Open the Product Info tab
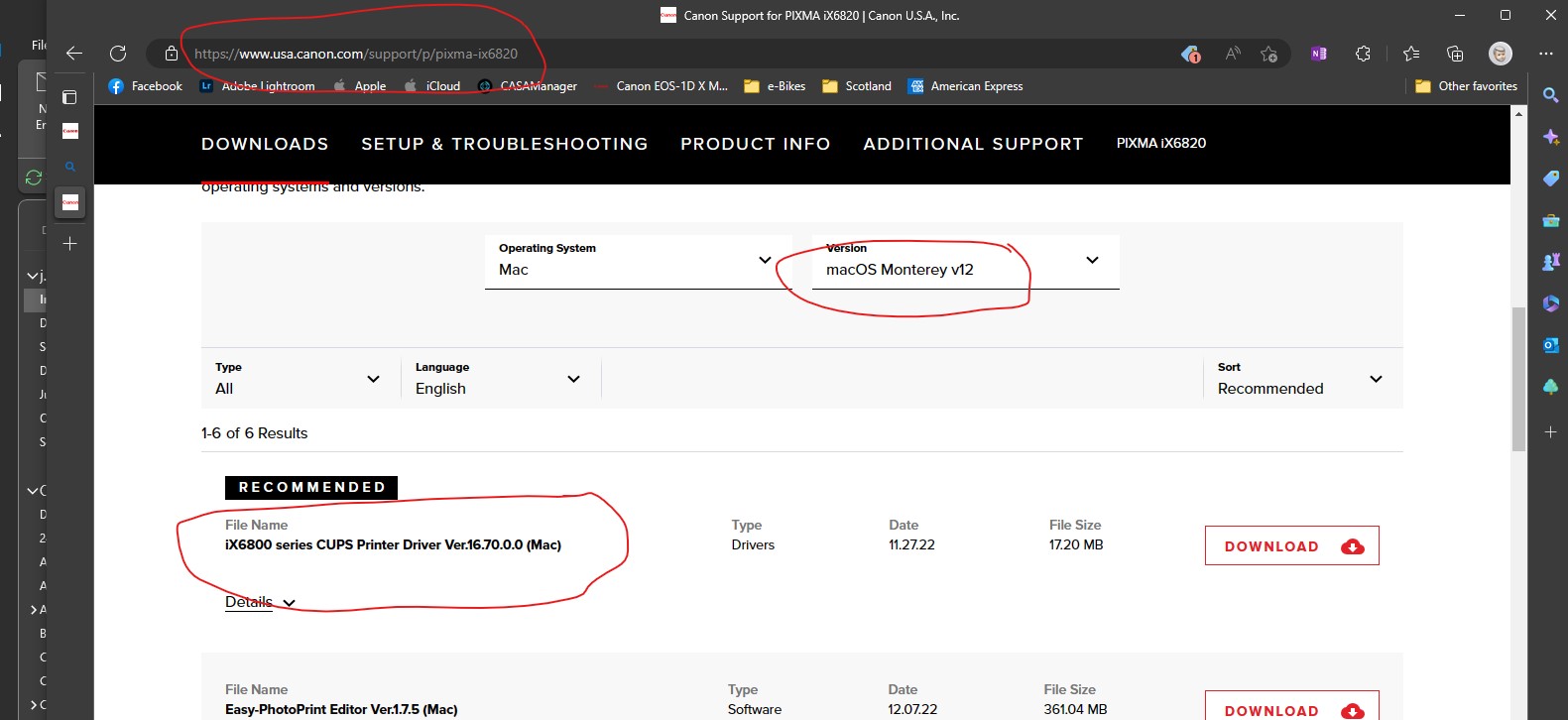Image resolution: width=1568 pixels, height=720 pixels. tap(755, 144)
